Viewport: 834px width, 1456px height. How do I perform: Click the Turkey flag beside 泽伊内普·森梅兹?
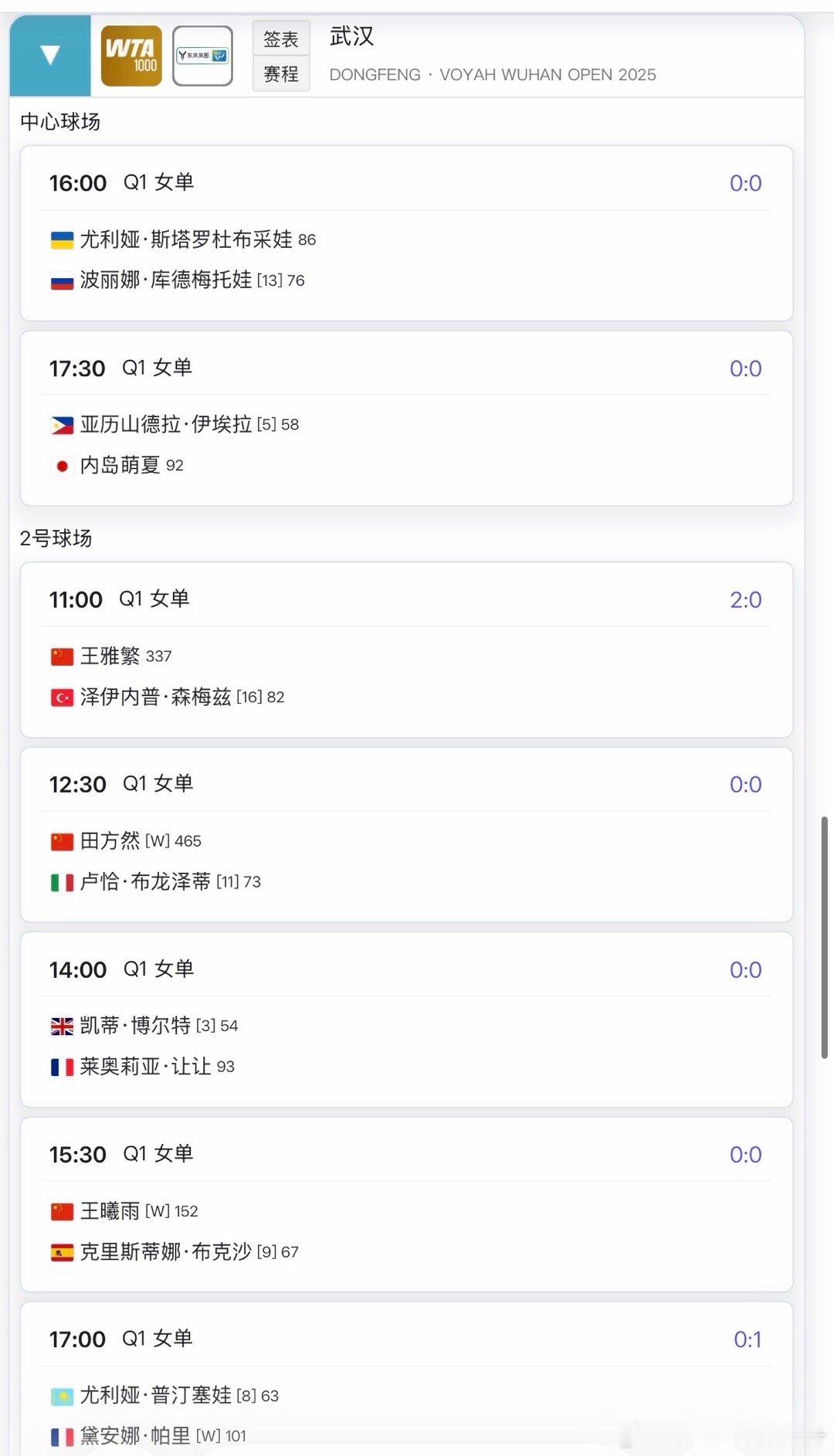[x=62, y=697]
